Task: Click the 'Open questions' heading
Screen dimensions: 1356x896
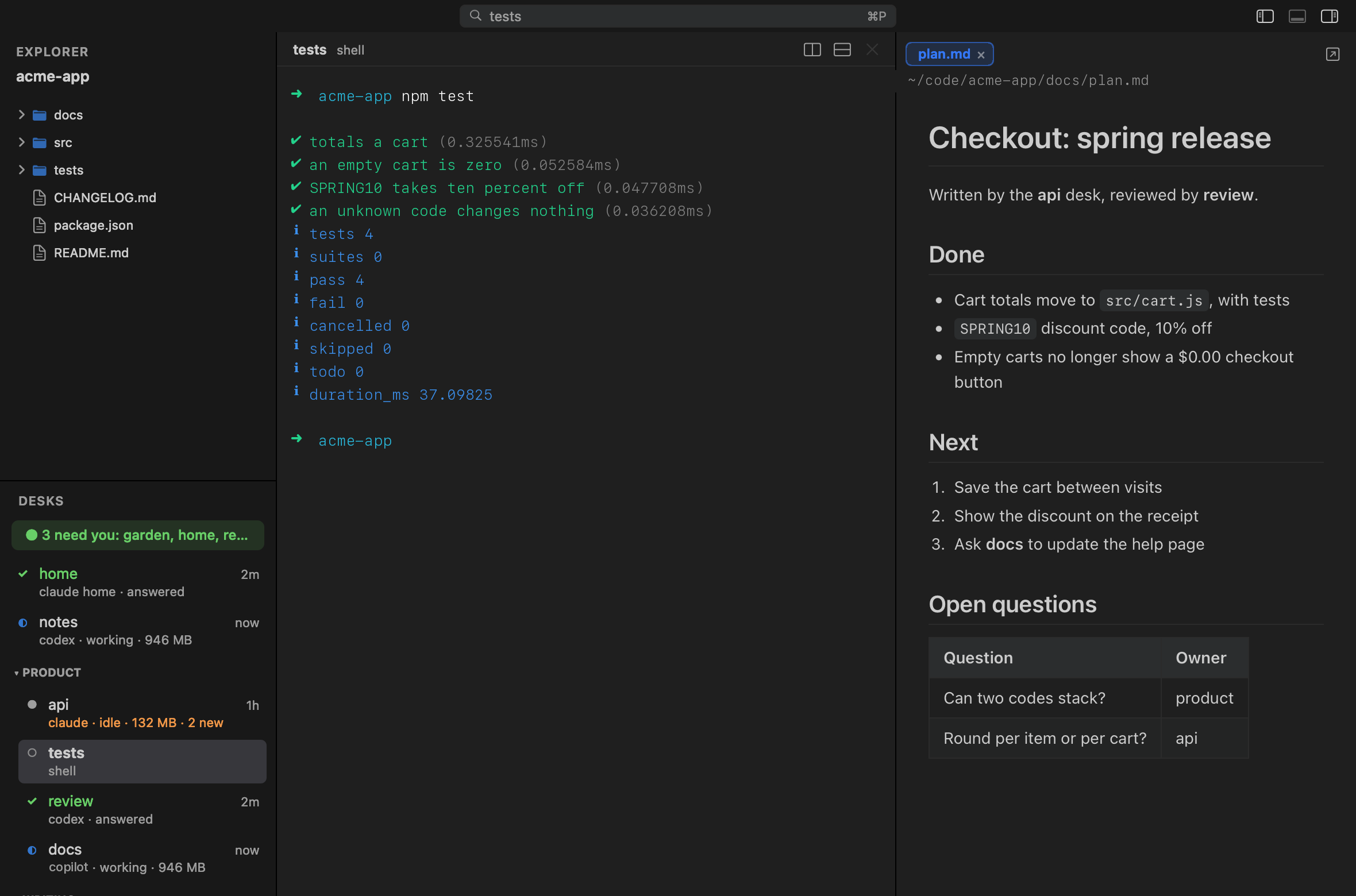Action: pos(1012,604)
